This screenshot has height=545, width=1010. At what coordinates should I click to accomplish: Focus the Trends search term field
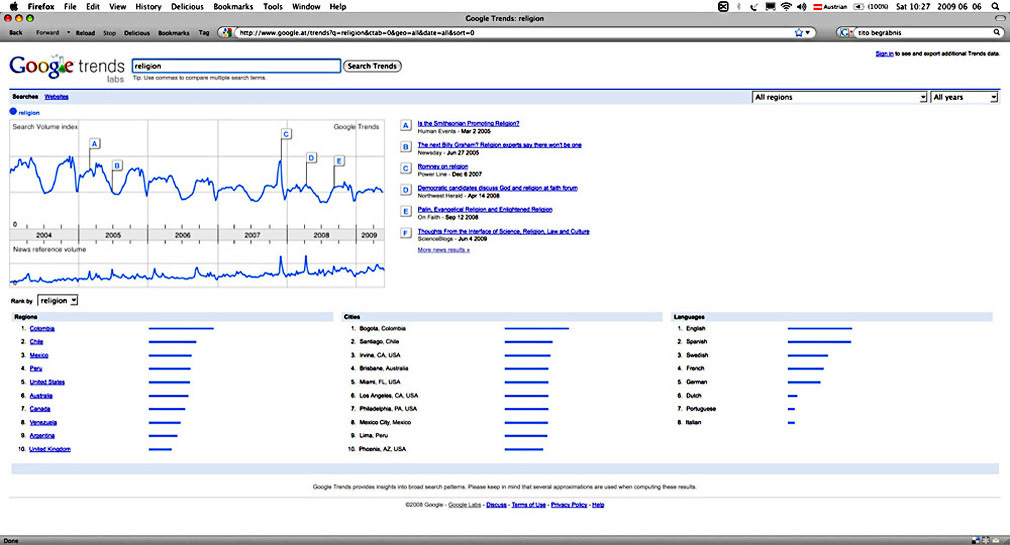tap(236, 66)
